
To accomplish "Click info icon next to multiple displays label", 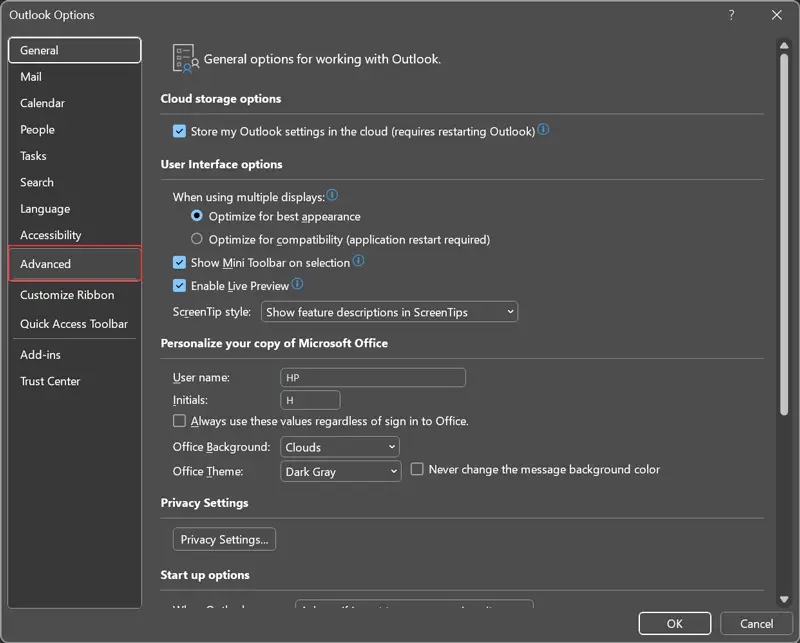I will pos(332,196).
